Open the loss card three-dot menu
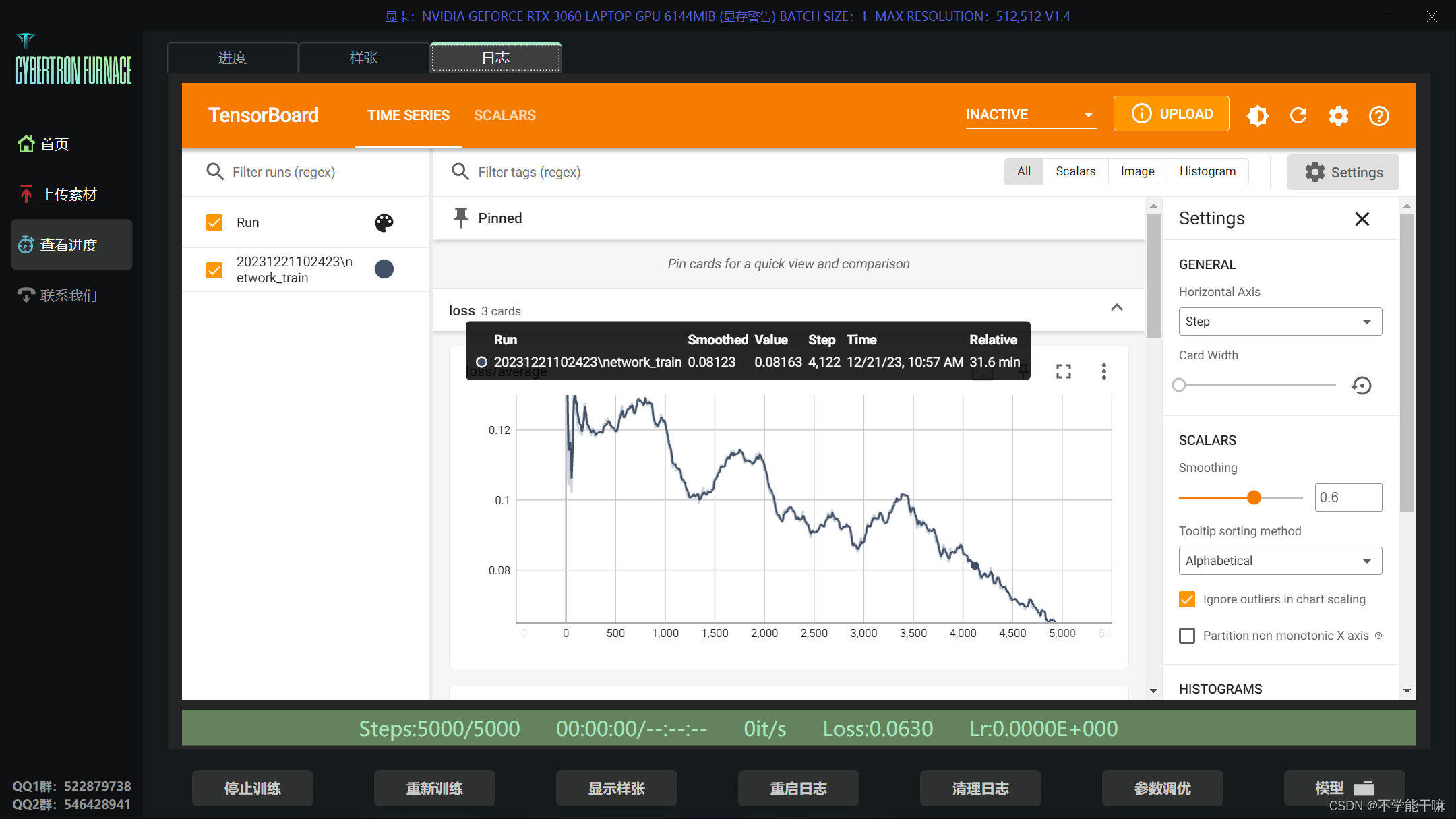Viewport: 1456px width, 819px height. [x=1103, y=371]
